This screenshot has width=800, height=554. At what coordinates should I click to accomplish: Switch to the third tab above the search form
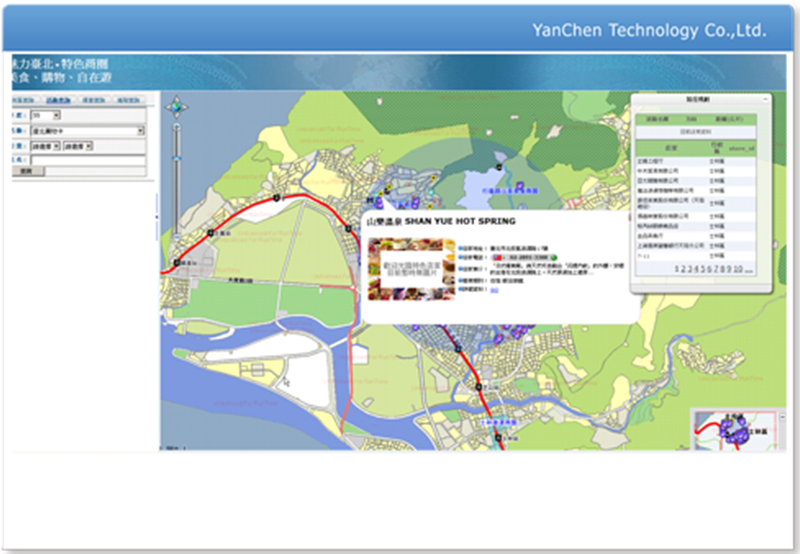point(91,101)
